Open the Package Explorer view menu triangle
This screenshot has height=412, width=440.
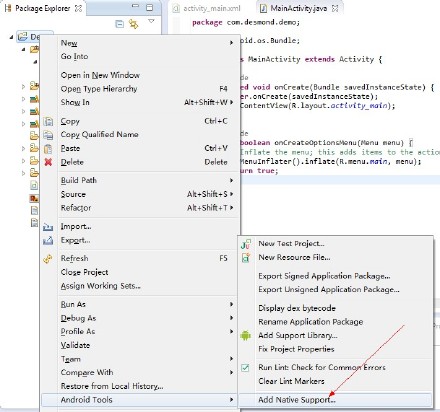pos(151,21)
